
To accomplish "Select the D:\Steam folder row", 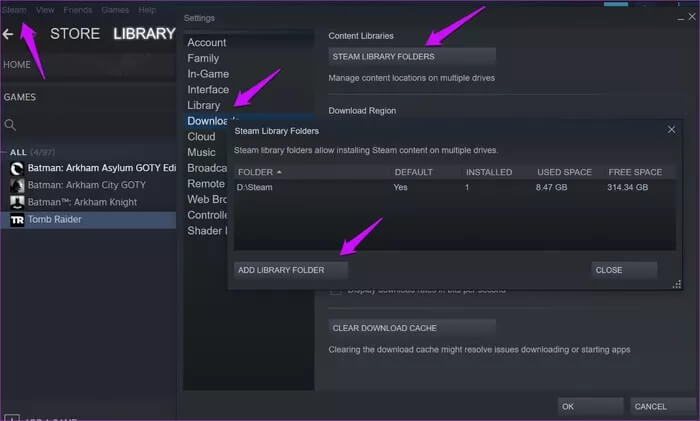I will pos(454,188).
